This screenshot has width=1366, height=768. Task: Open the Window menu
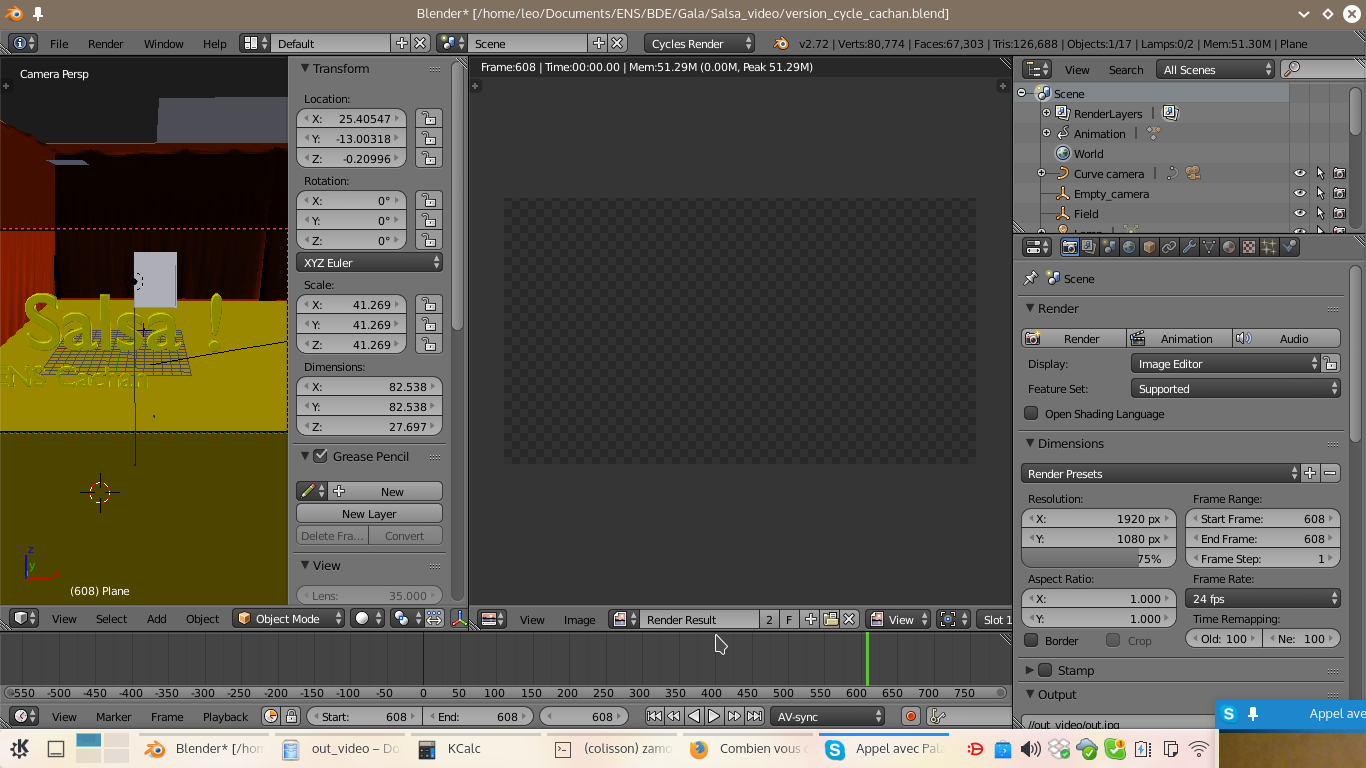(163, 44)
